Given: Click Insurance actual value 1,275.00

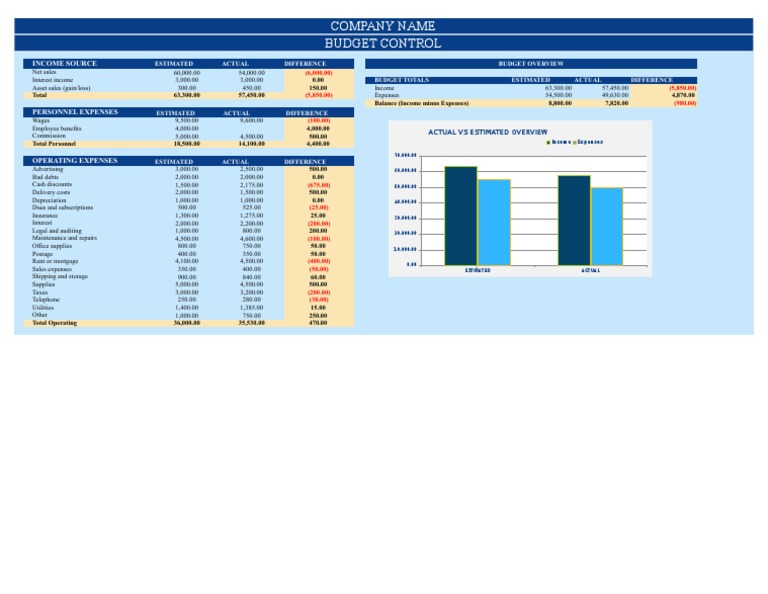Looking at the screenshot, I should tap(252, 215).
